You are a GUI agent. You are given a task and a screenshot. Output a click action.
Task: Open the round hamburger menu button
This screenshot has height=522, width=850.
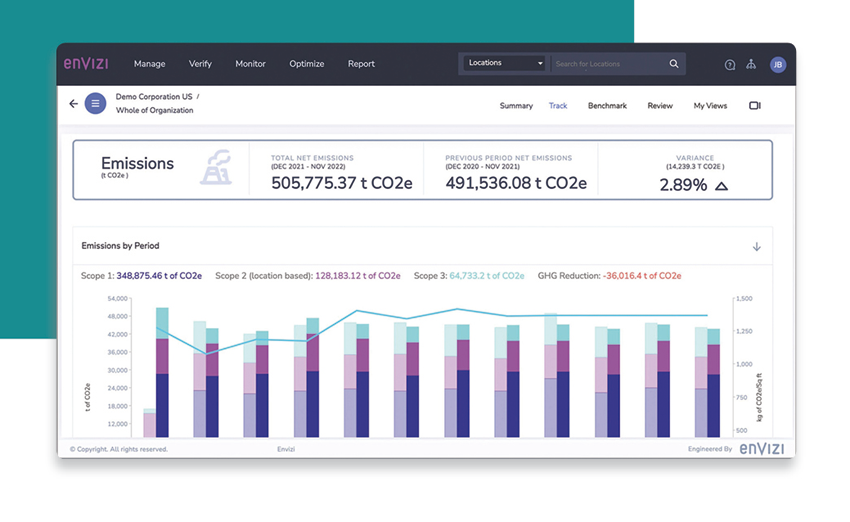click(95, 103)
